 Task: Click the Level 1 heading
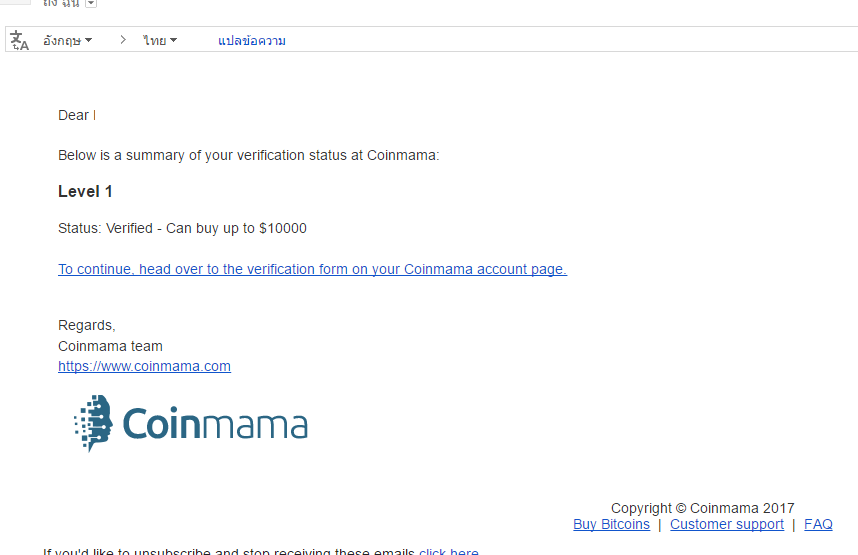[85, 192]
